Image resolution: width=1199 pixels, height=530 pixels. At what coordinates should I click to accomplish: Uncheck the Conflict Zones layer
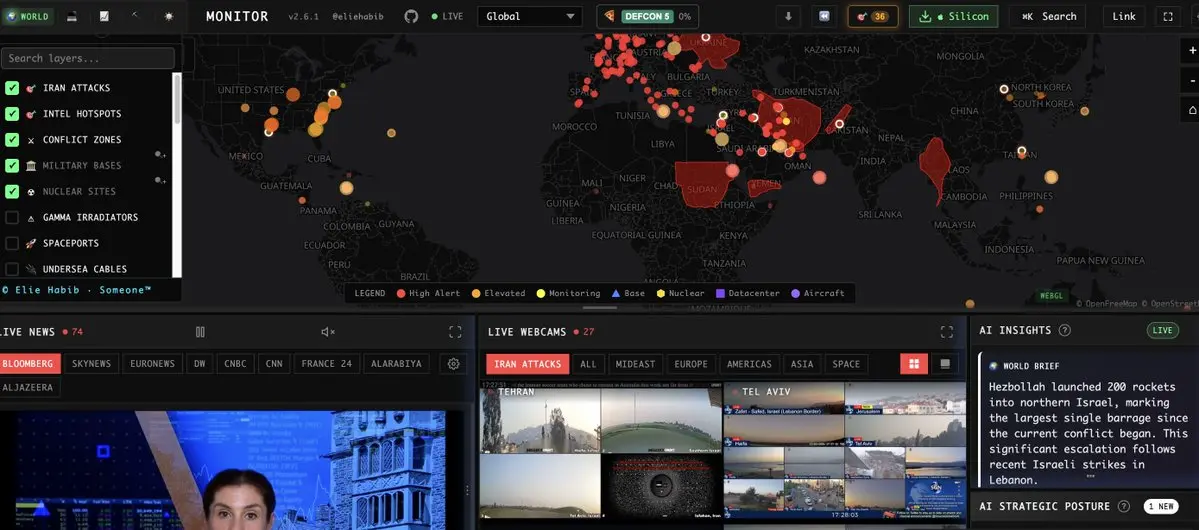pyautogui.click(x=12, y=140)
